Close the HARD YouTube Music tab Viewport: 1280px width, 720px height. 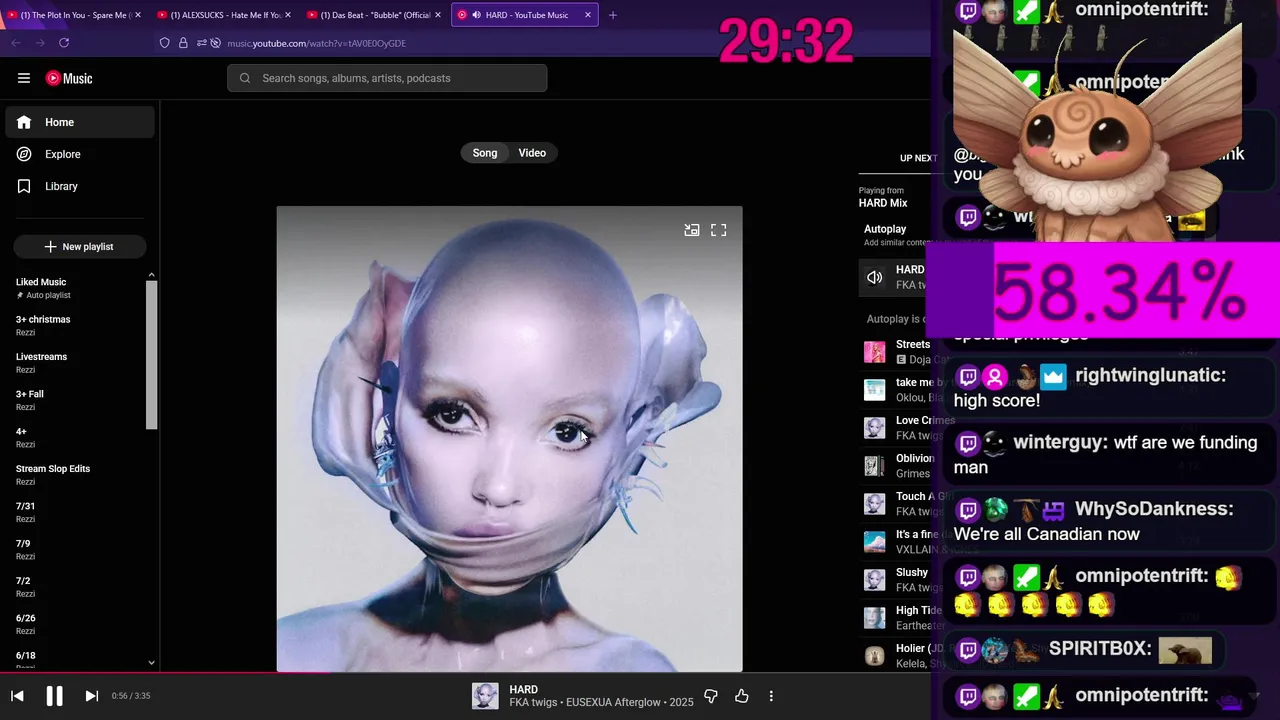coord(586,15)
